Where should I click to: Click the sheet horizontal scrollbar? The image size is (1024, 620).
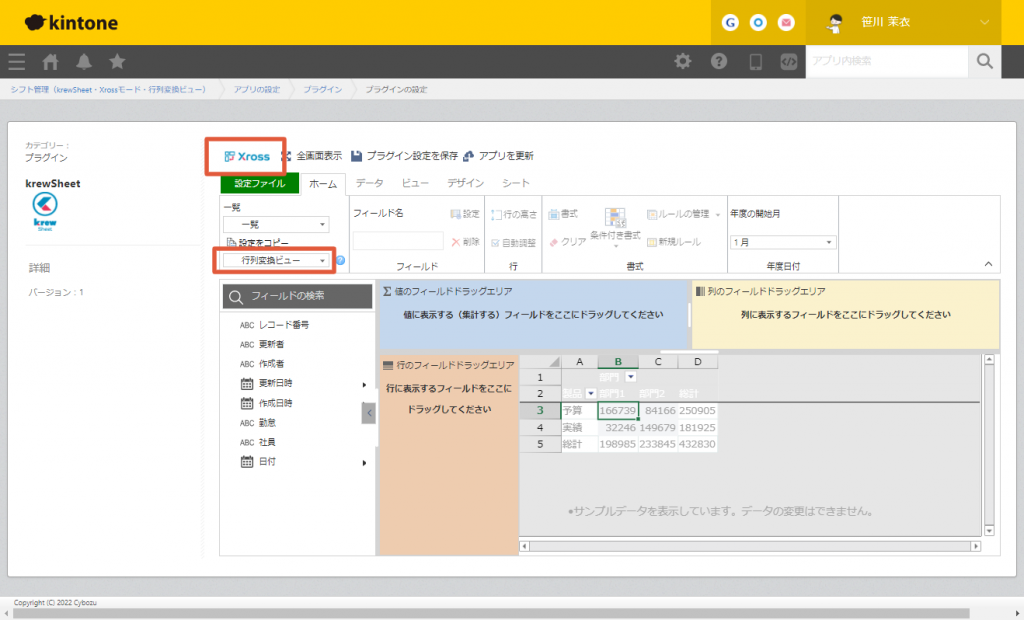click(750, 546)
